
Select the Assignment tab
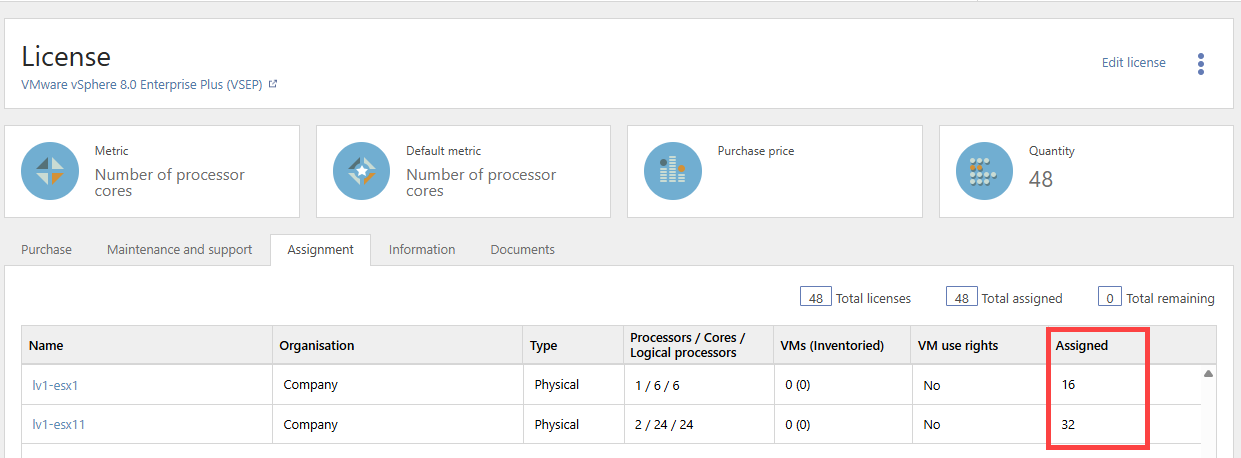(320, 250)
